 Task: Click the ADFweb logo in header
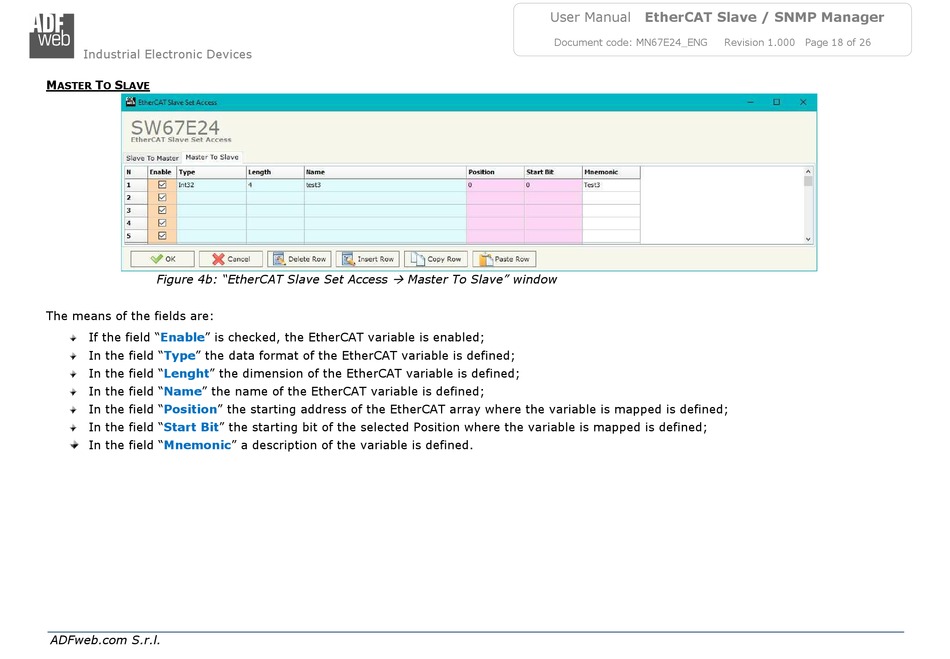click(51, 33)
